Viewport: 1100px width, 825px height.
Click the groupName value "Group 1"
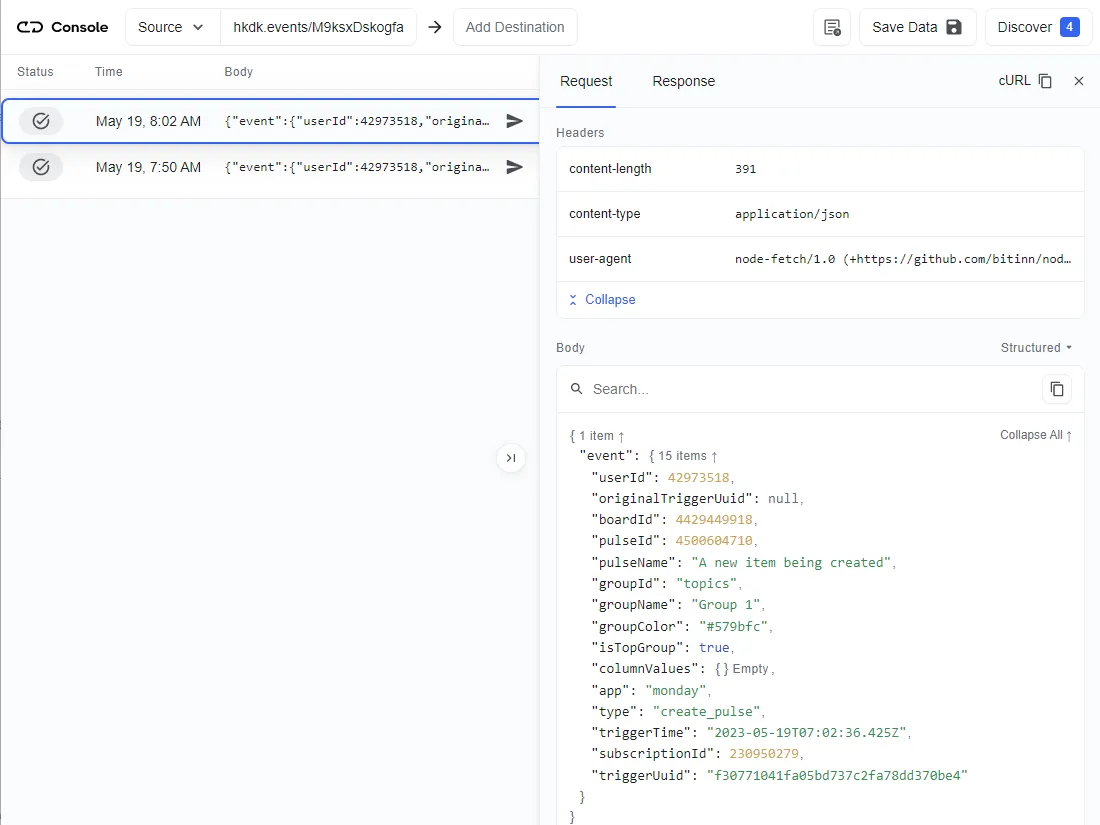(726, 605)
